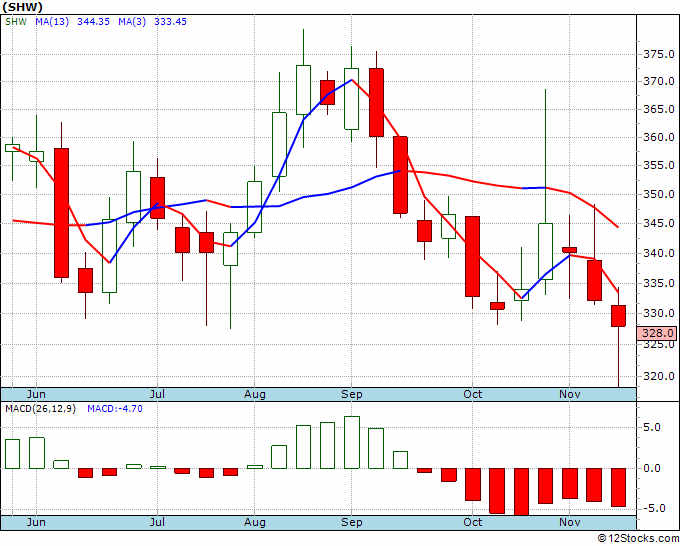Click the "340.0" price axis label
Viewport: 680px width, 546px height.
pyautogui.click(x=658, y=253)
